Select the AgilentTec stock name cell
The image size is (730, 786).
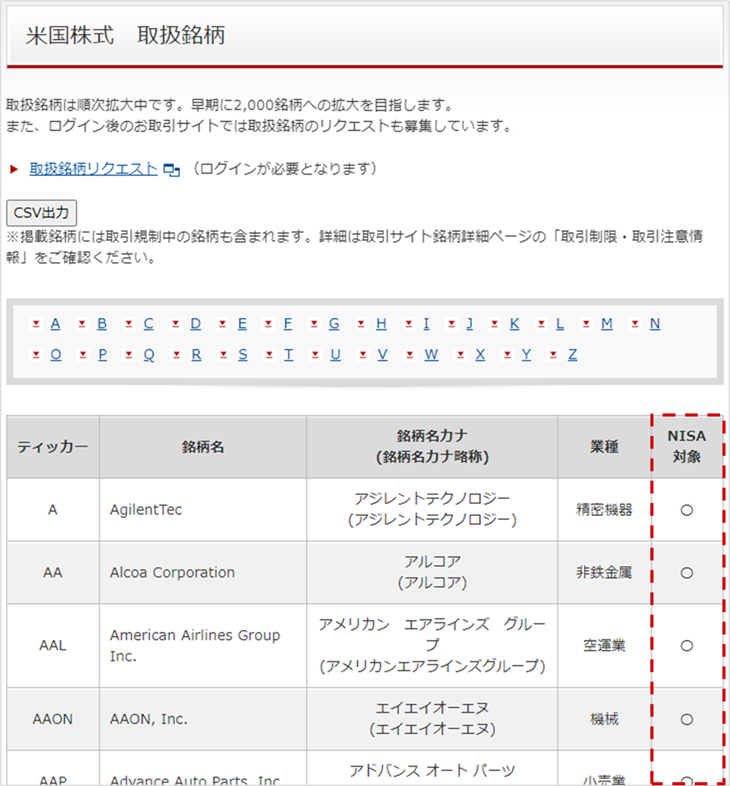[x=203, y=510]
